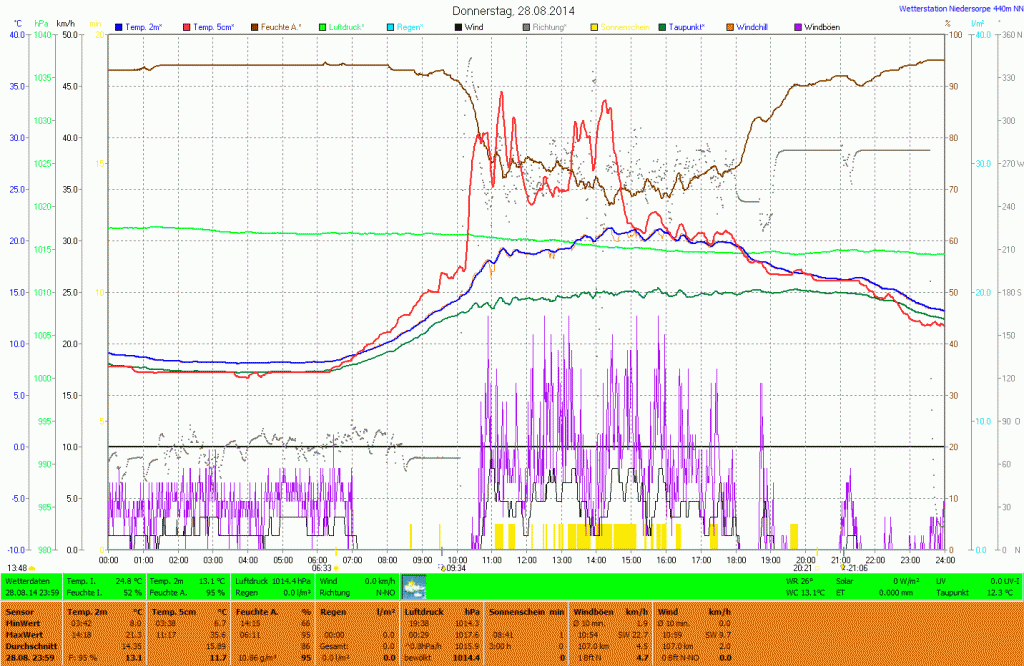The height and width of the screenshot is (666, 1024).
Task: Click the Wetterstation Niedersorpe 440m NN label
Action: tap(961, 8)
